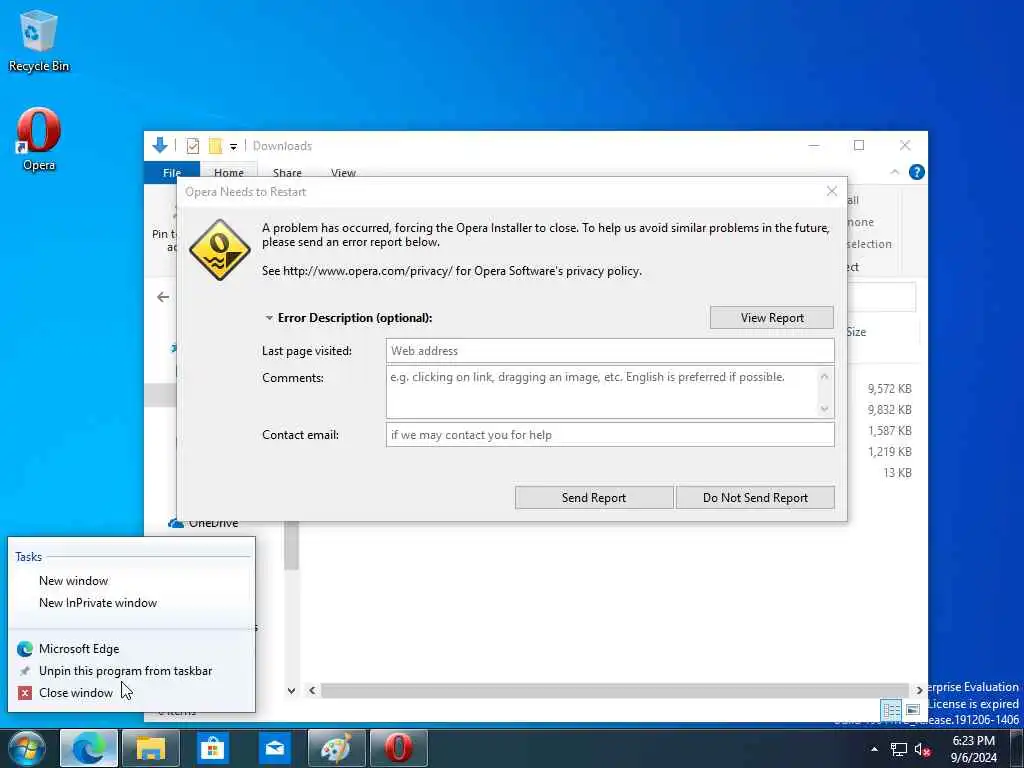Viewport: 1024px width, 768px height.
Task: Click the left arrow of horizontal scrollbar
Action: click(312, 690)
